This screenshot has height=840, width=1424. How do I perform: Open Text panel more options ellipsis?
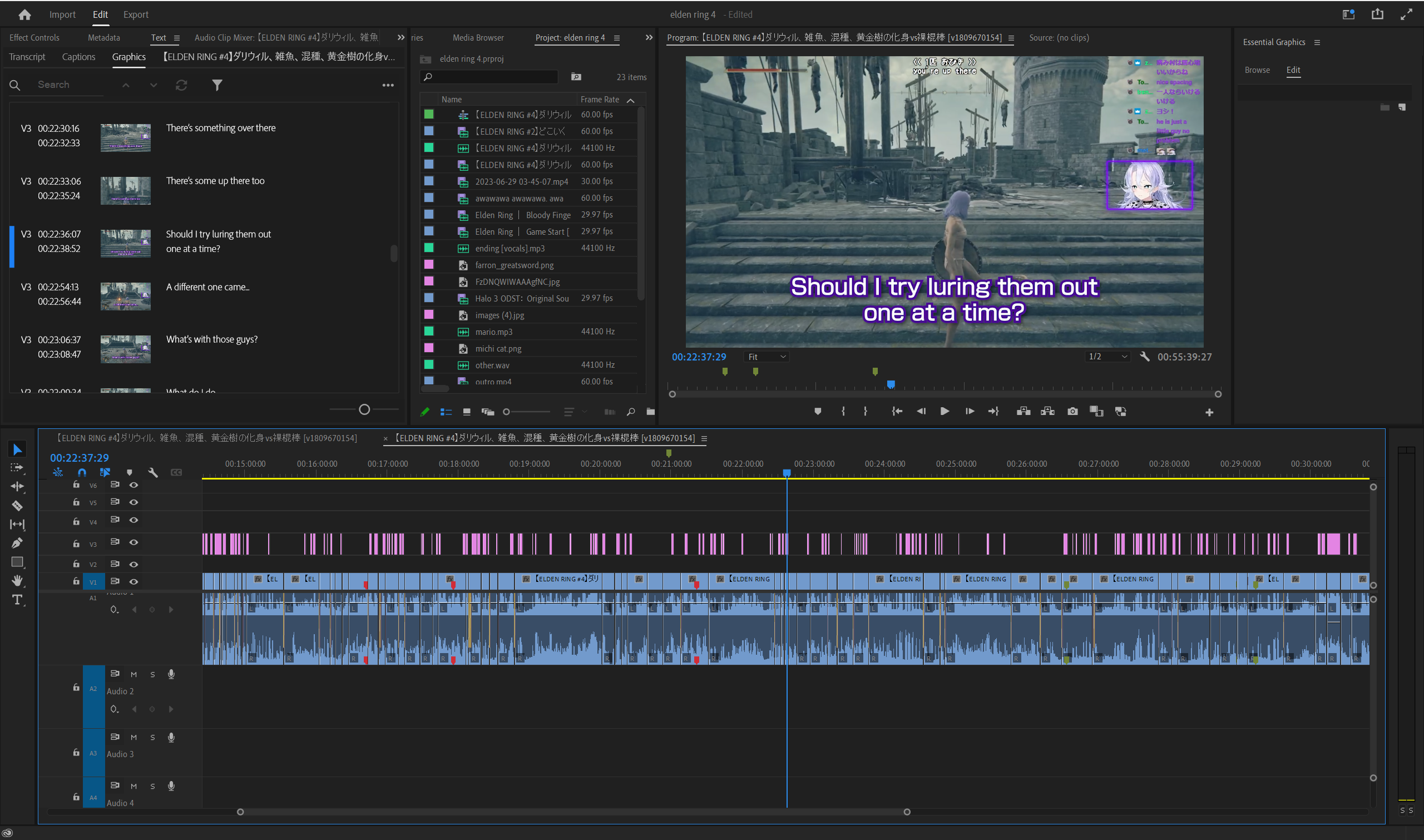(x=388, y=85)
